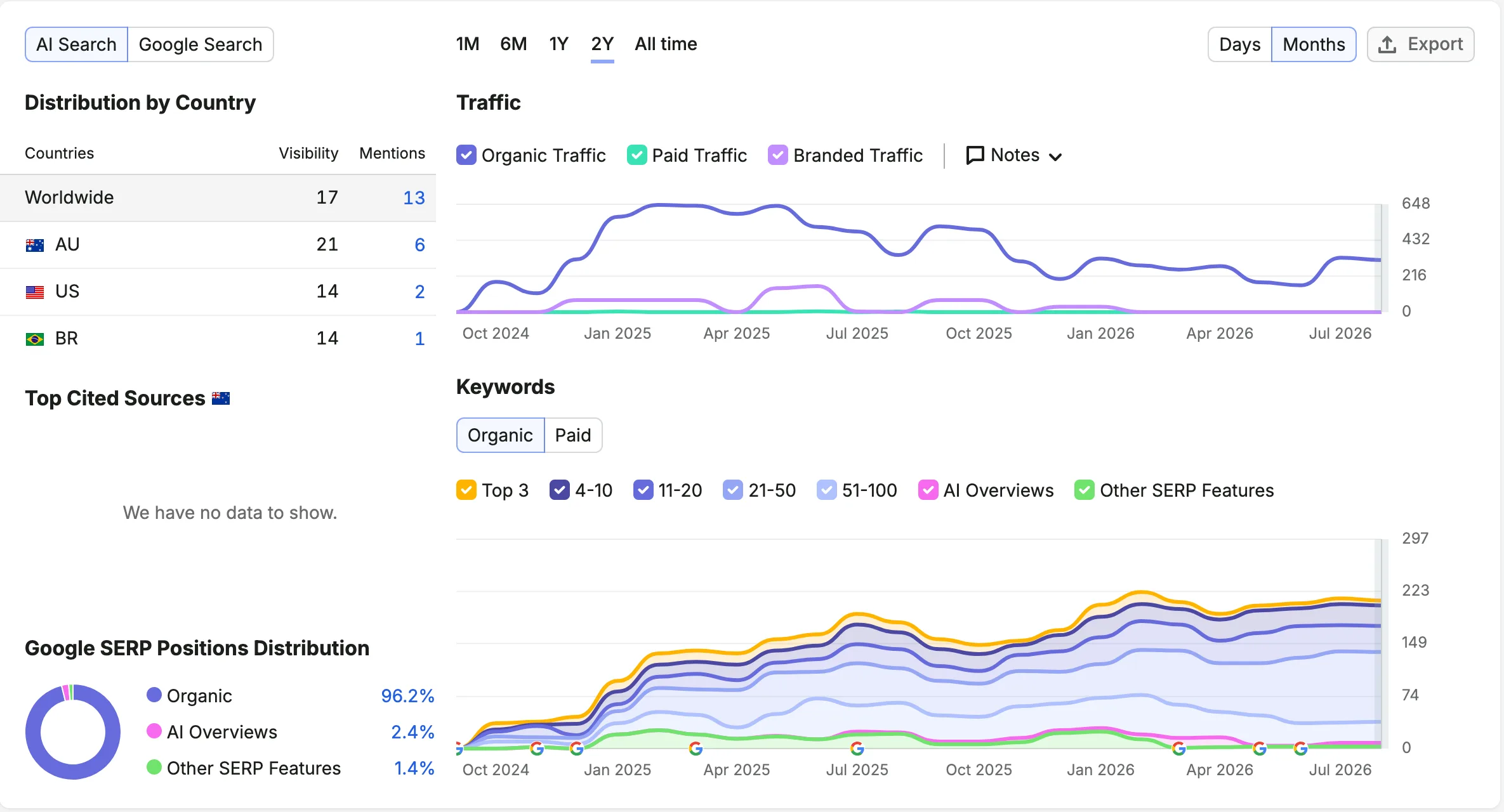Select the 1Y time range
The image size is (1504, 812).
pyautogui.click(x=558, y=44)
